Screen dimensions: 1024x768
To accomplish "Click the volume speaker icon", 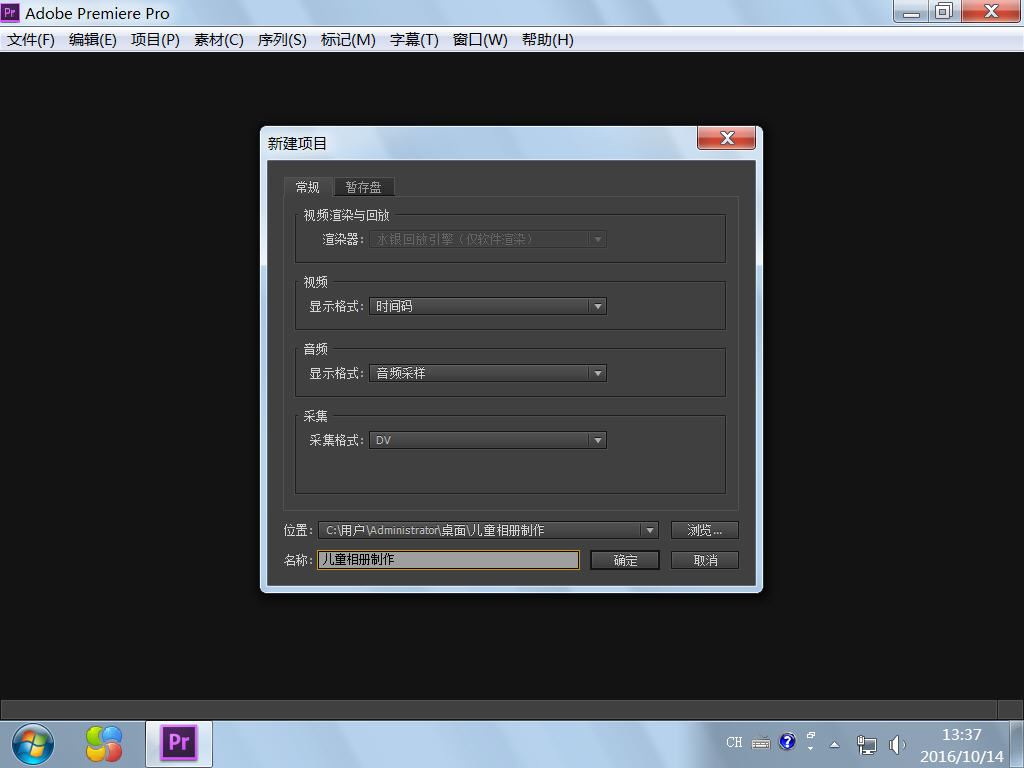I will point(897,744).
